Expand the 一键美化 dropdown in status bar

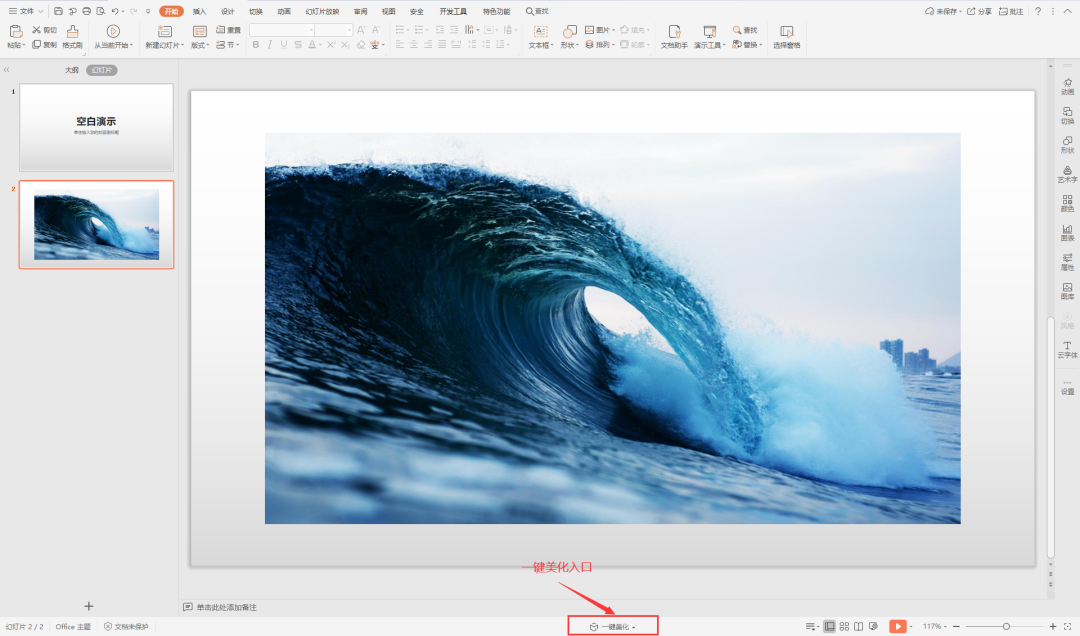tap(634, 627)
